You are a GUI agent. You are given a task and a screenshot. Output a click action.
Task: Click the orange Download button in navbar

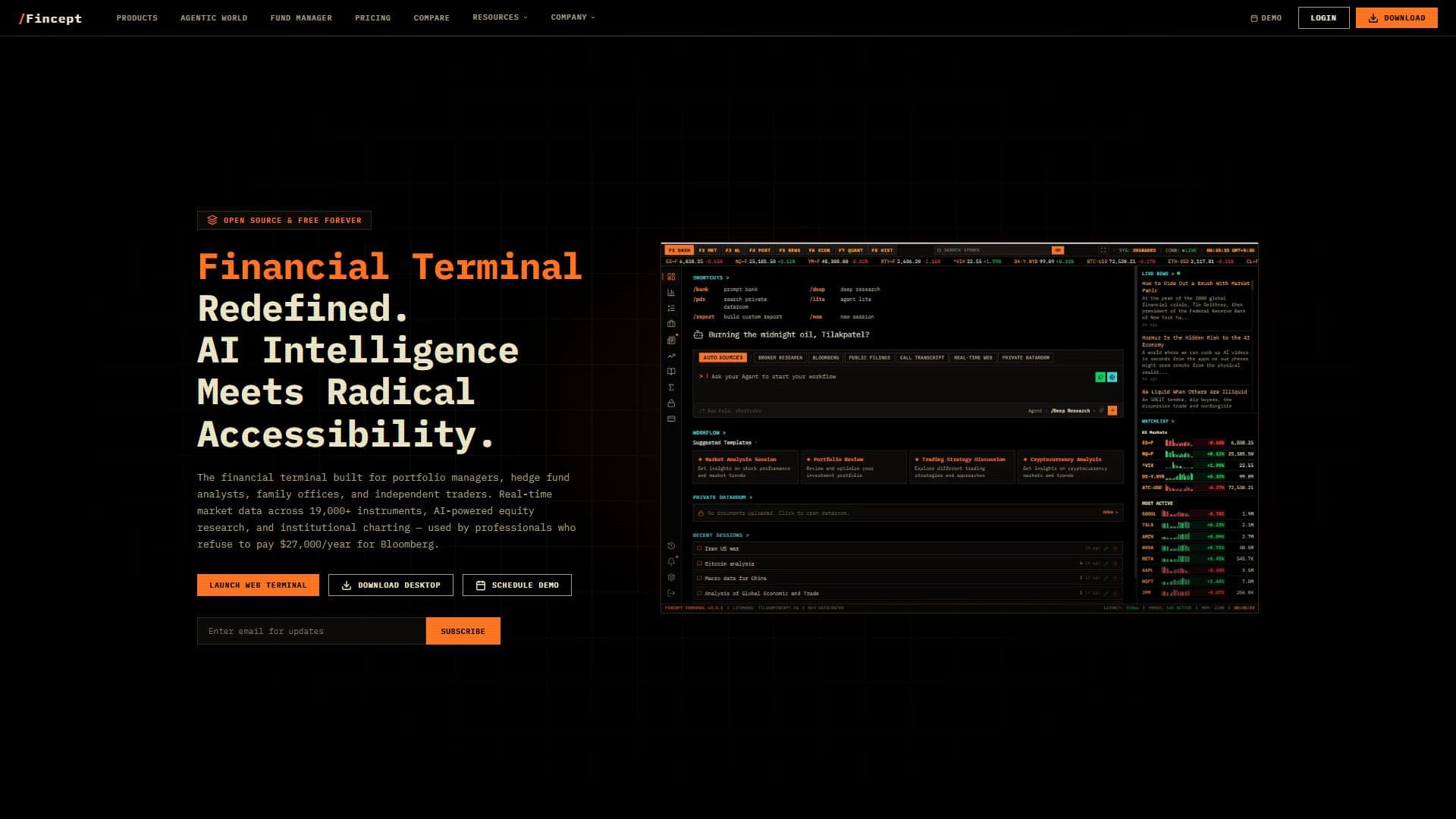1396,17
